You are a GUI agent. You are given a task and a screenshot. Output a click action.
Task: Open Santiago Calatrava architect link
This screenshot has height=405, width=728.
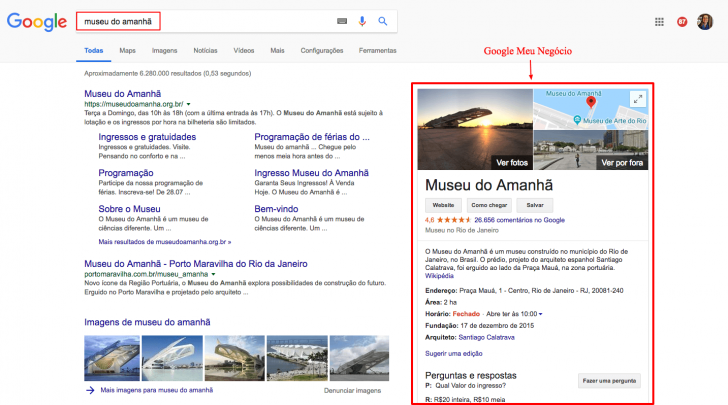pyautogui.click(x=487, y=338)
